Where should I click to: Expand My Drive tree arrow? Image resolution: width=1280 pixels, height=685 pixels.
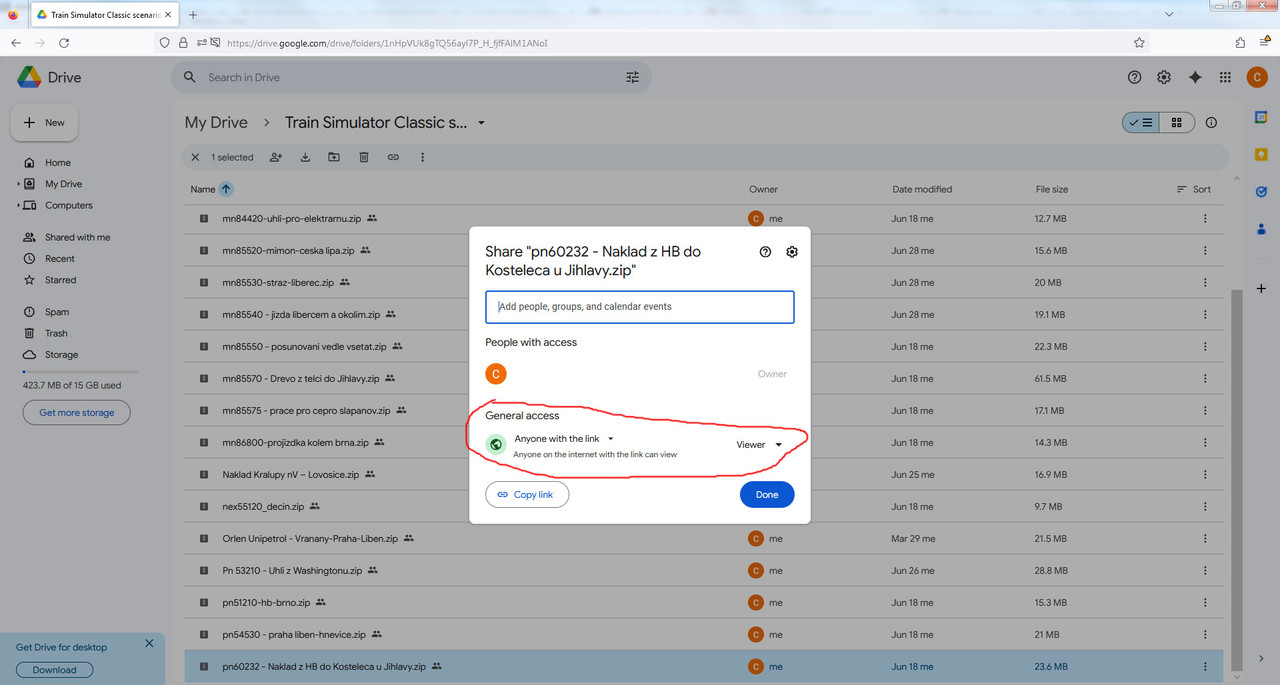click(x=19, y=184)
